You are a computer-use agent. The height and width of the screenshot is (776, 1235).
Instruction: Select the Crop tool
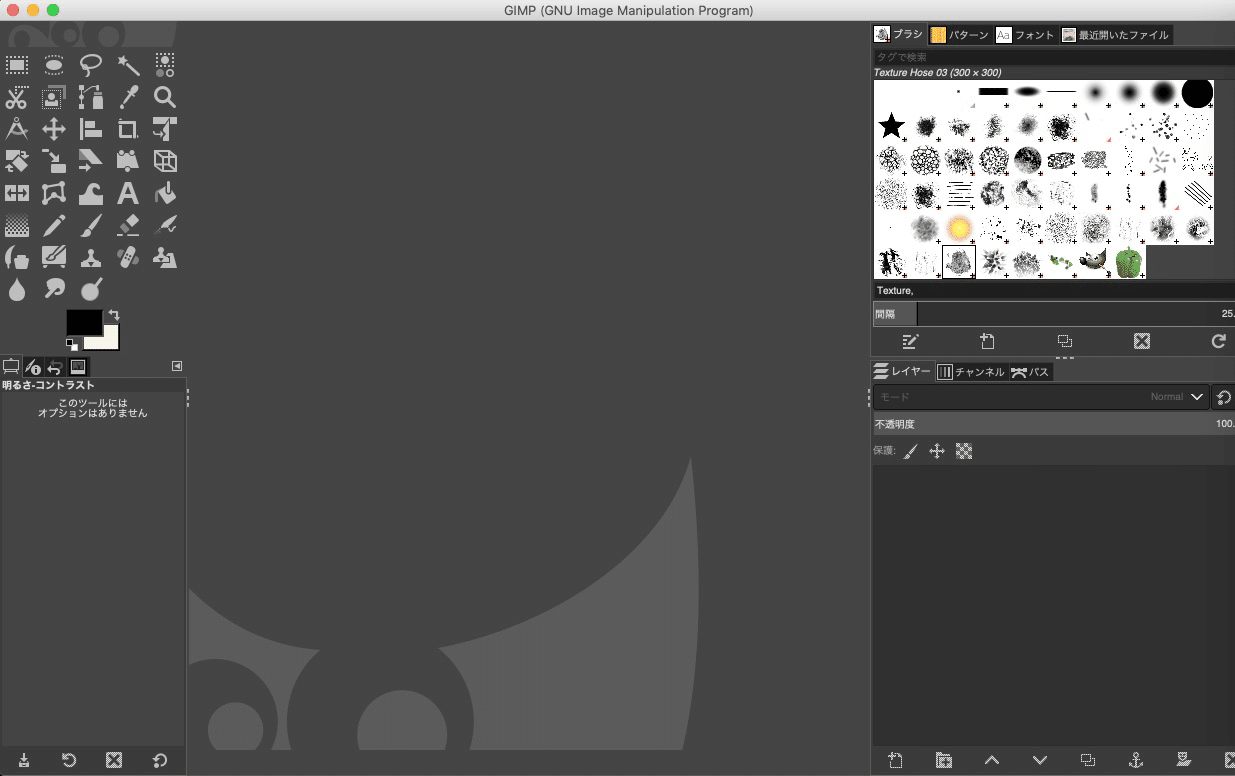(x=128, y=129)
